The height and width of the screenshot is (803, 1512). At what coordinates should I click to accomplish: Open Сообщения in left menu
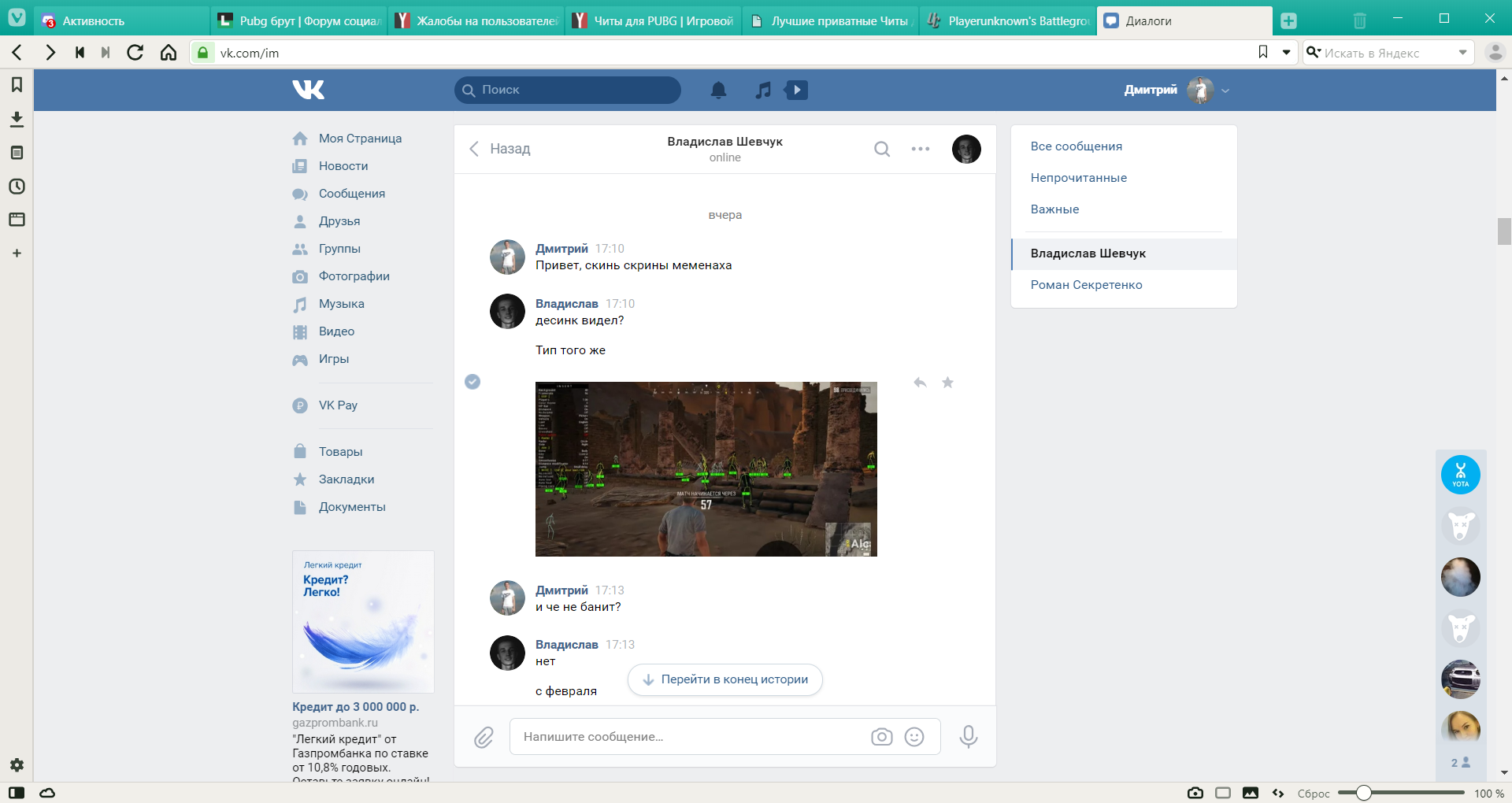tap(351, 194)
